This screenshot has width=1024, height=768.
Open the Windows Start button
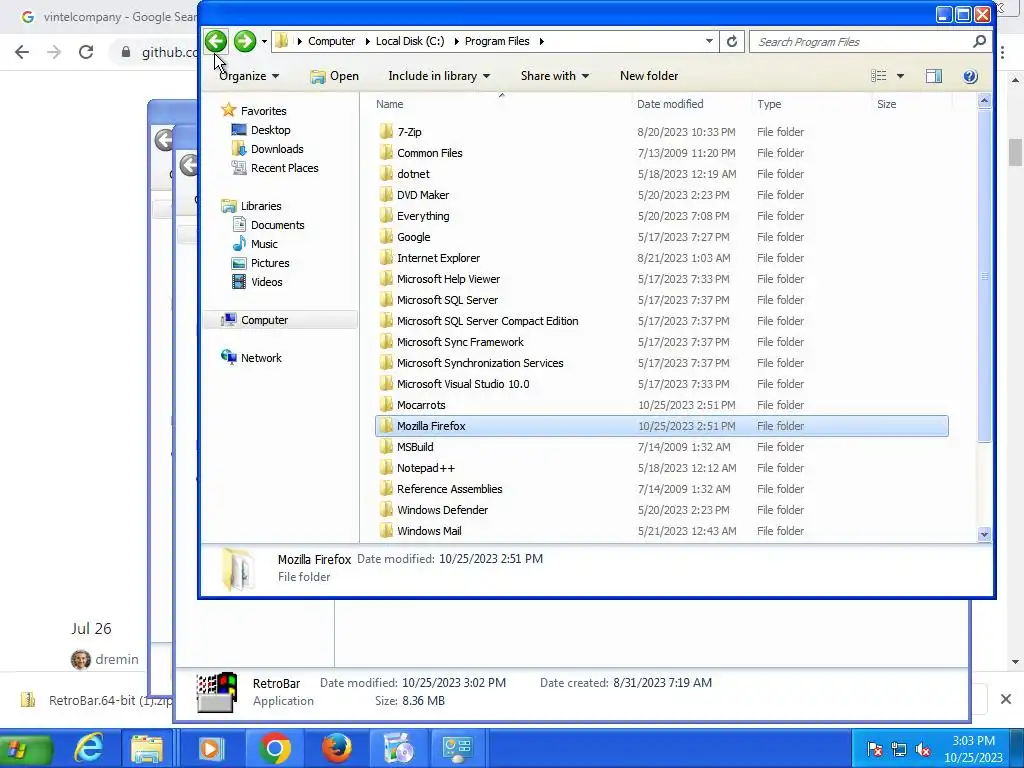click(x=26, y=748)
